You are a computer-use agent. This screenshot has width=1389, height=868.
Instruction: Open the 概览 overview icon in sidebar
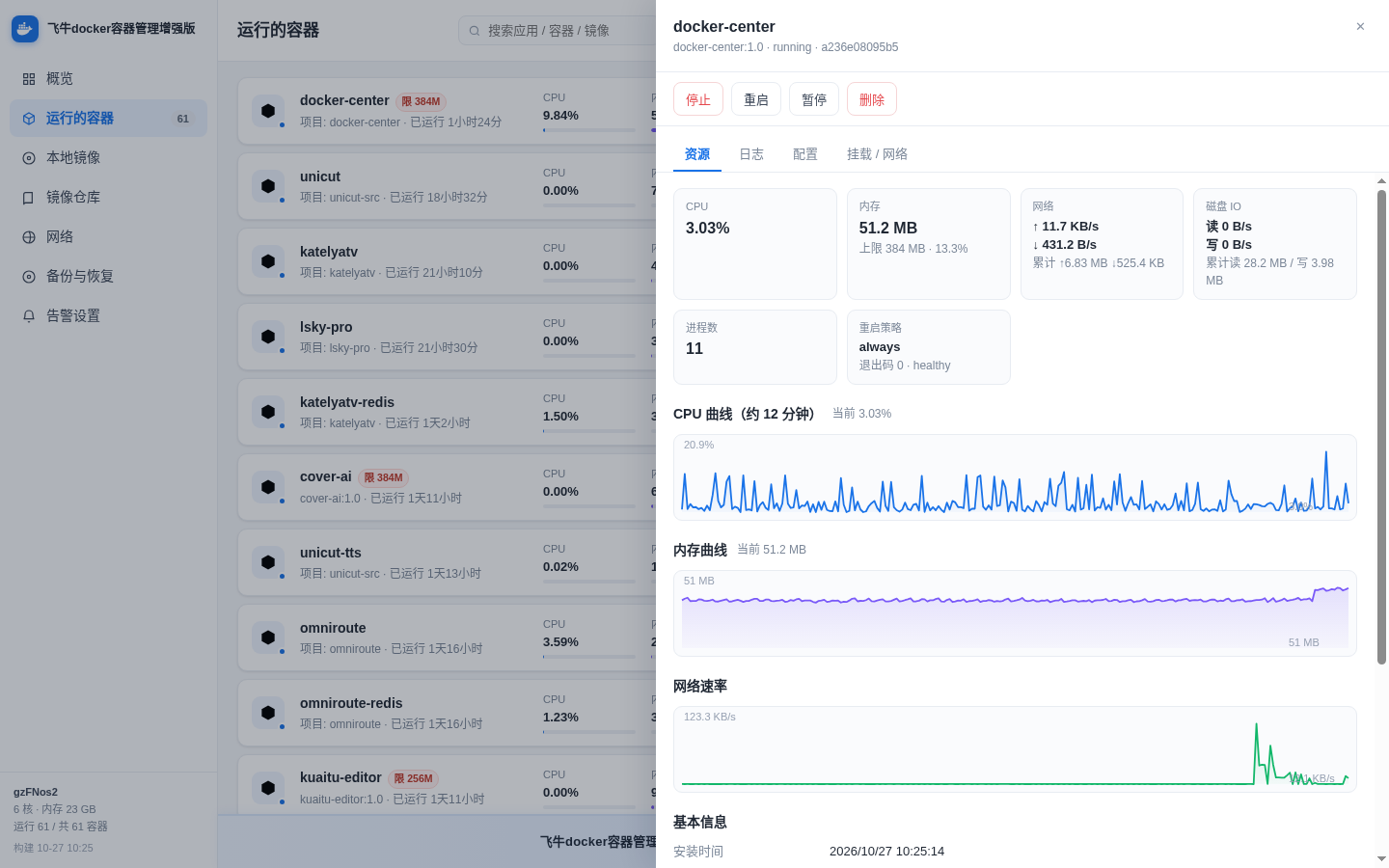click(x=29, y=79)
